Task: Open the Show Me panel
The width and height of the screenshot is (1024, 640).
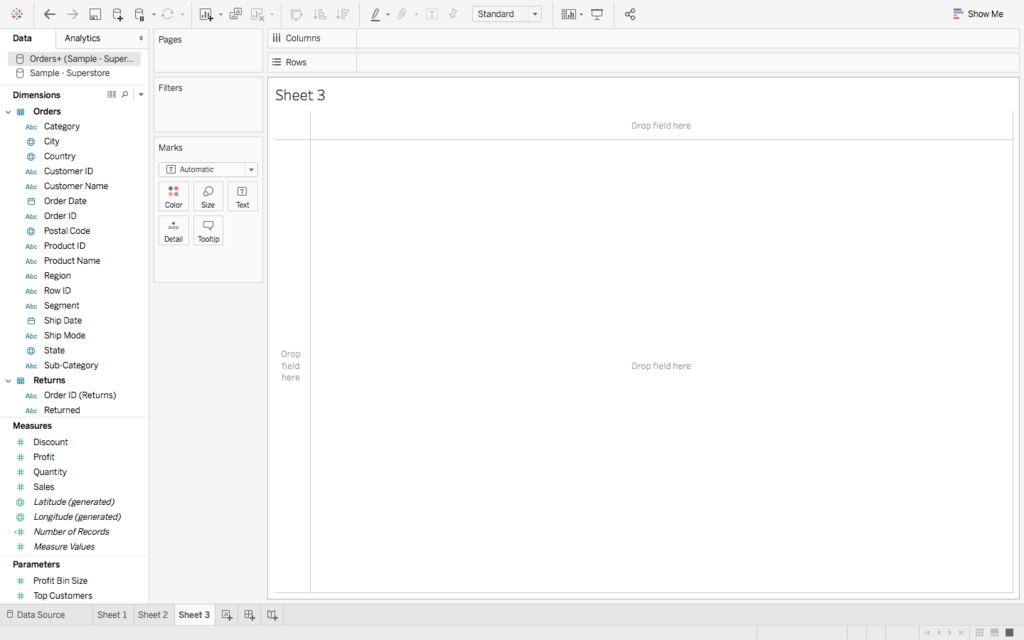Action: click(978, 14)
